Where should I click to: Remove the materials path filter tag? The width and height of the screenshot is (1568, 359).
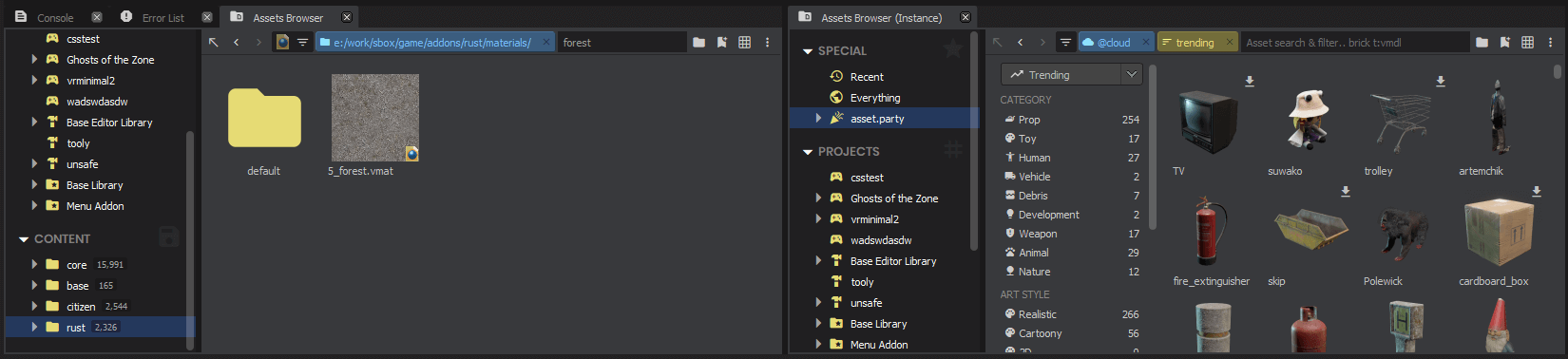[546, 42]
